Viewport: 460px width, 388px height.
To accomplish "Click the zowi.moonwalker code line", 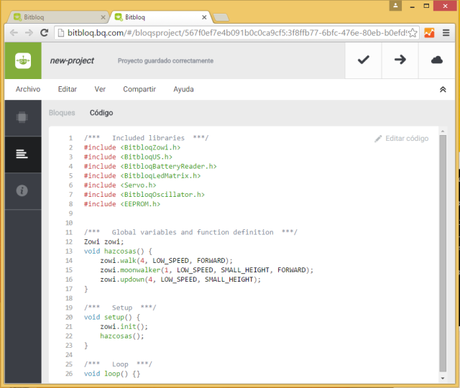I will click(207, 270).
